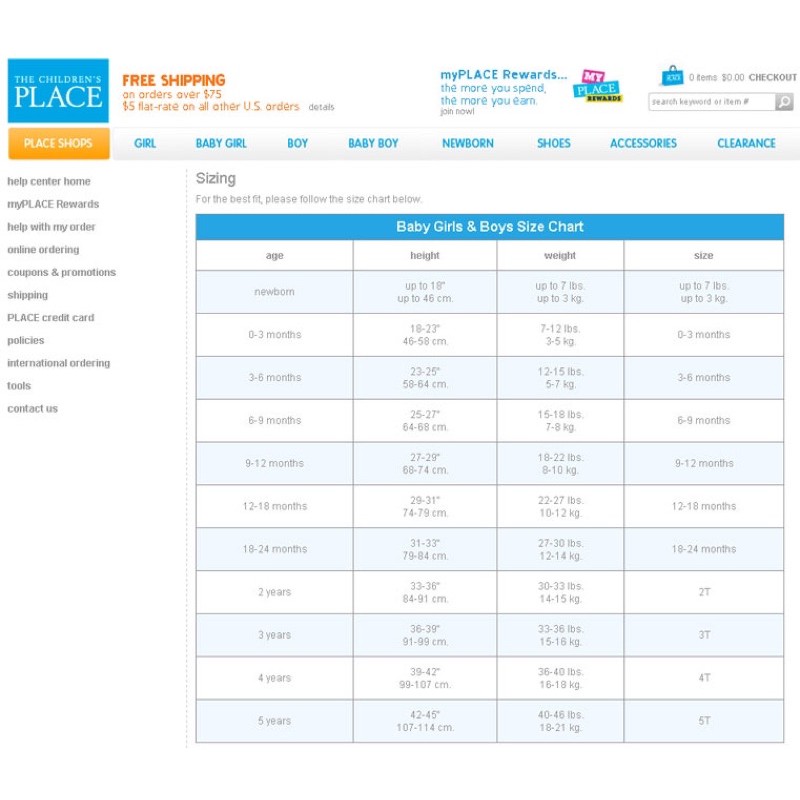Open contact us sidebar link
800x800 pixels.
33,409
